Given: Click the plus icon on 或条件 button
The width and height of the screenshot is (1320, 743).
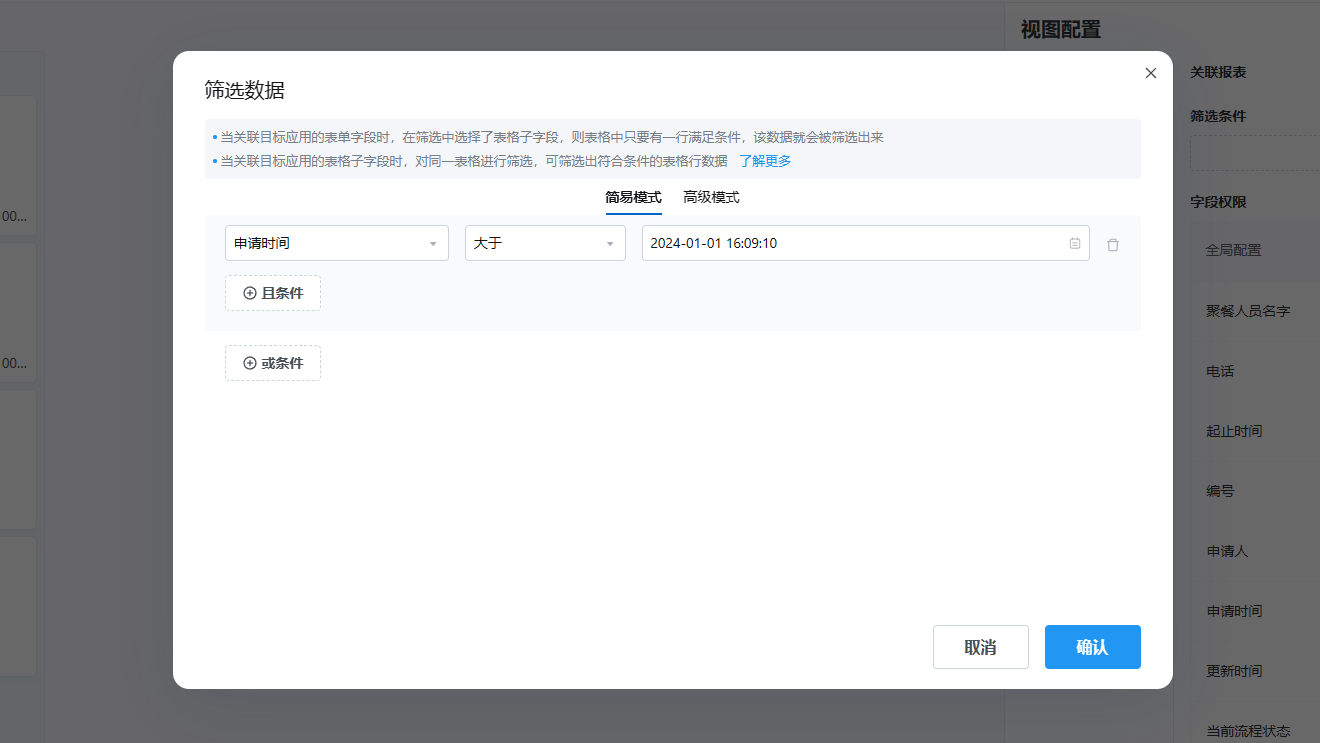Looking at the screenshot, I should click(x=249, y=363).
